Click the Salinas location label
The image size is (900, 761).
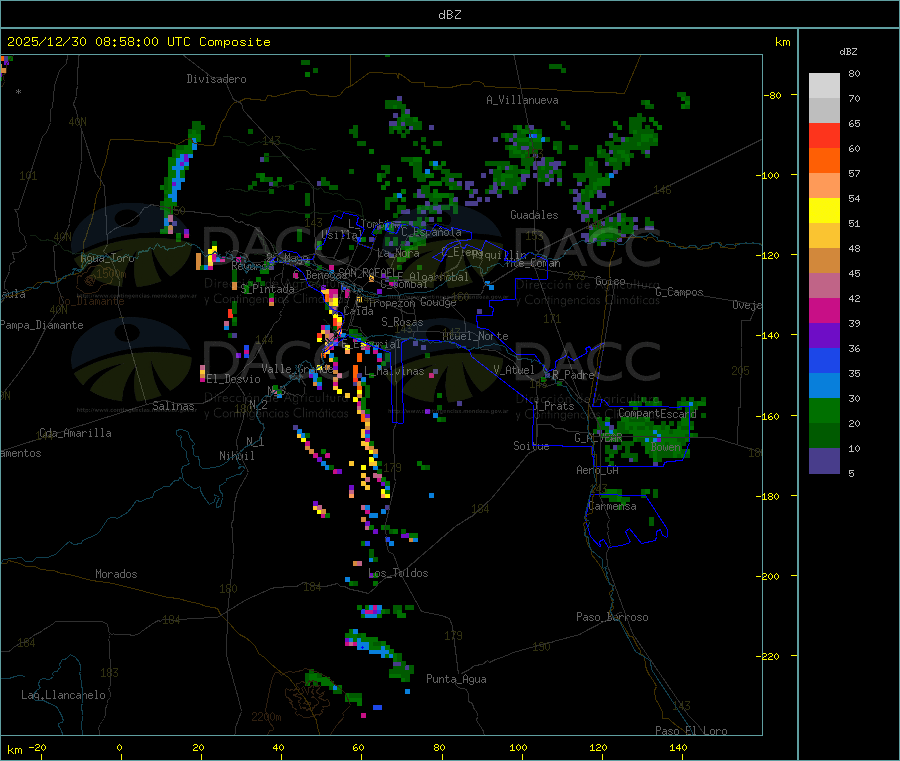[x=173, y=406]
